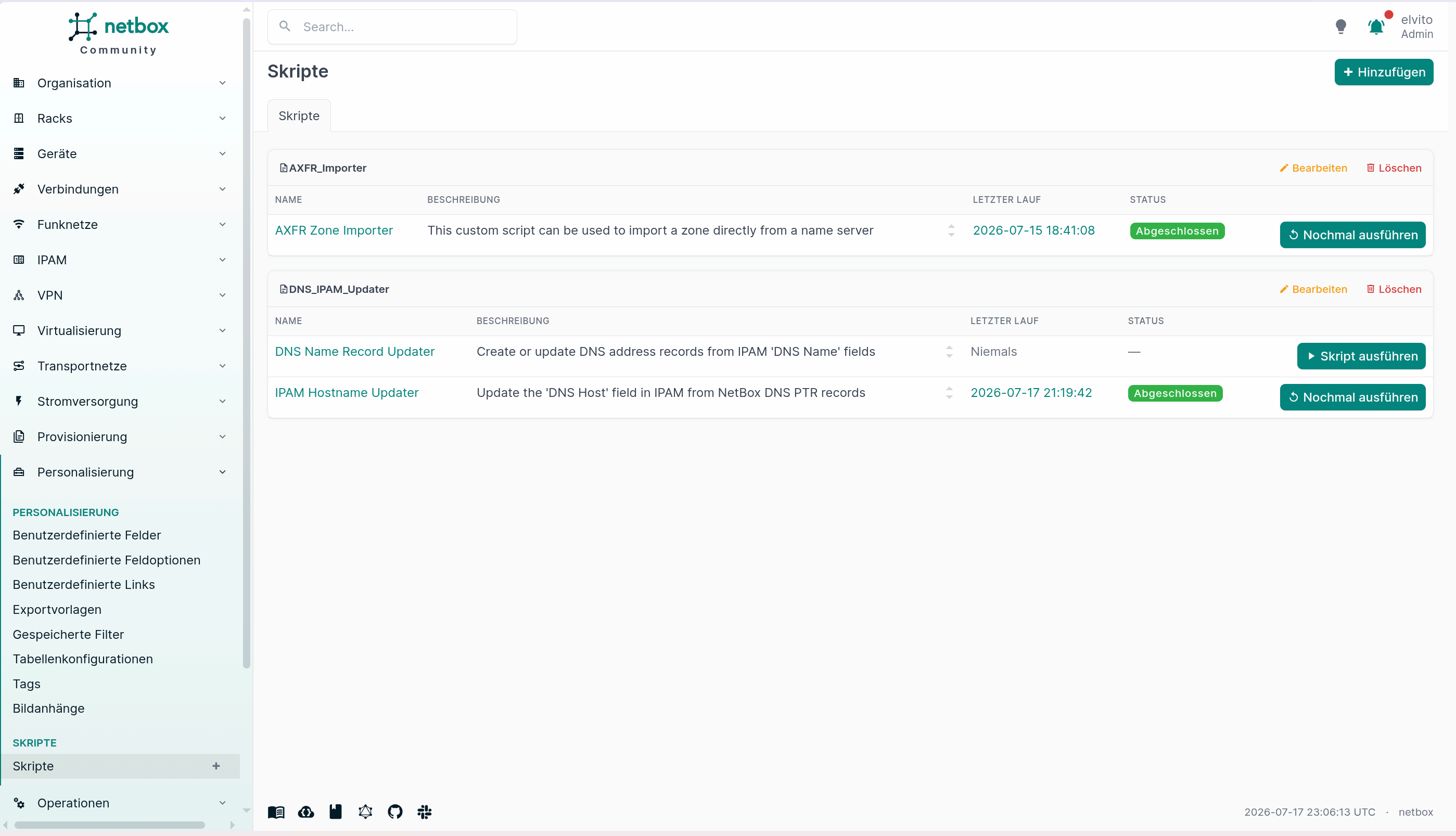Edit the DNS_IPAM_Updater module
The height and width of the screenshot is (836, 1456).
coord(1313,289)
